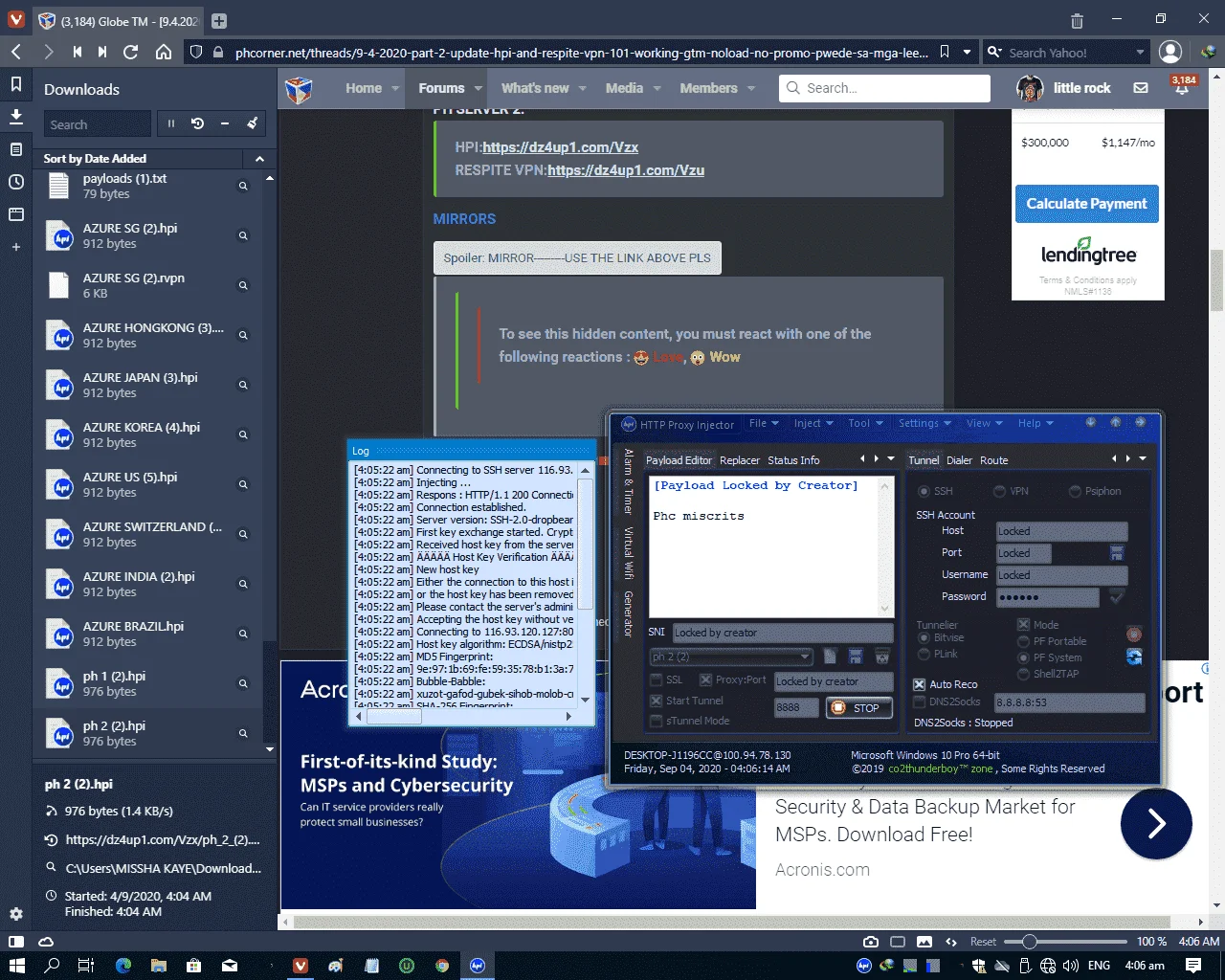This screenshot has height=980, width=1225.
Task: Choose the PLink tunnelier option
Action: (x=924, y=655)
